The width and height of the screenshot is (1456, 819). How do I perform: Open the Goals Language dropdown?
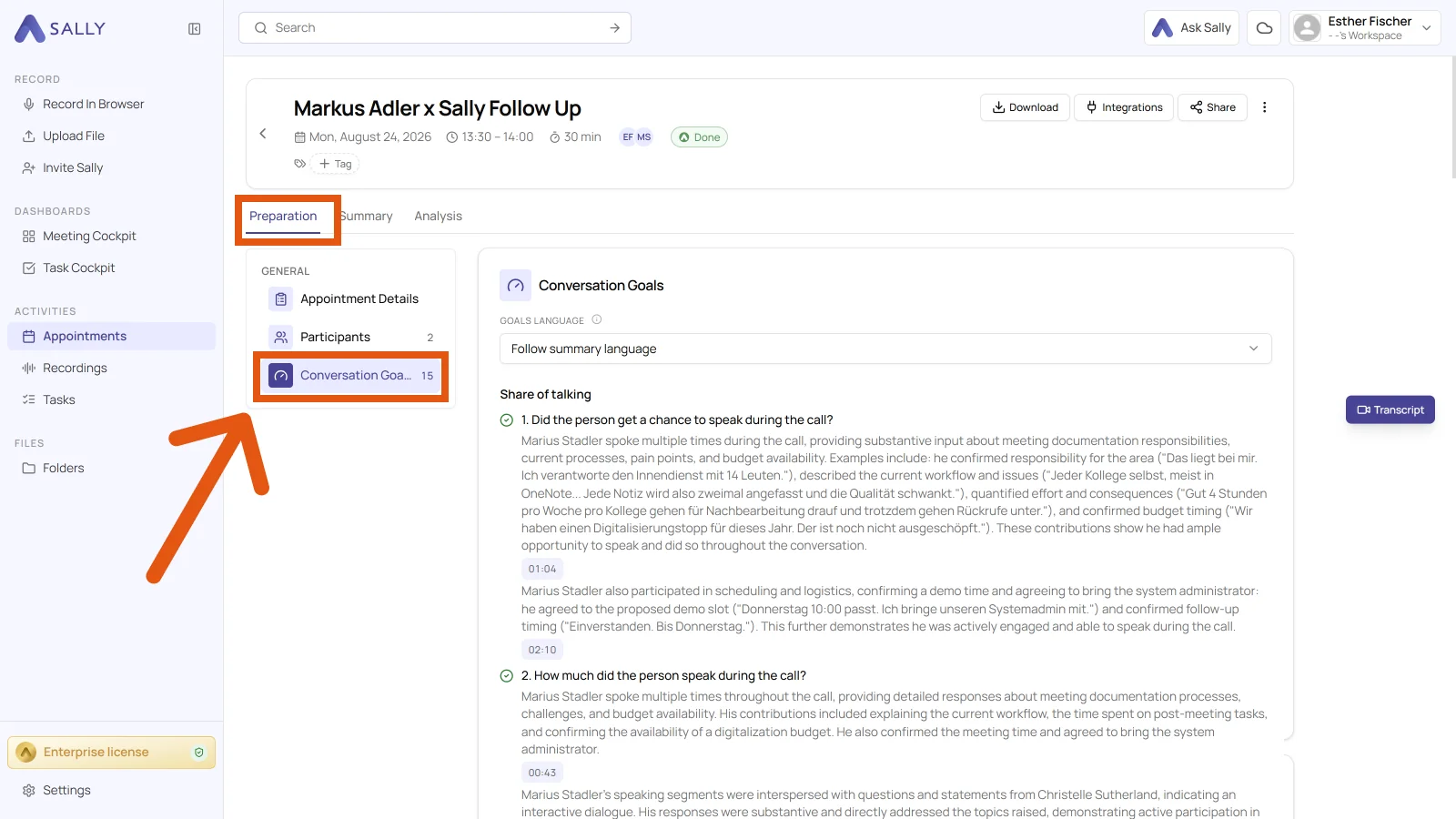[885, 349]
